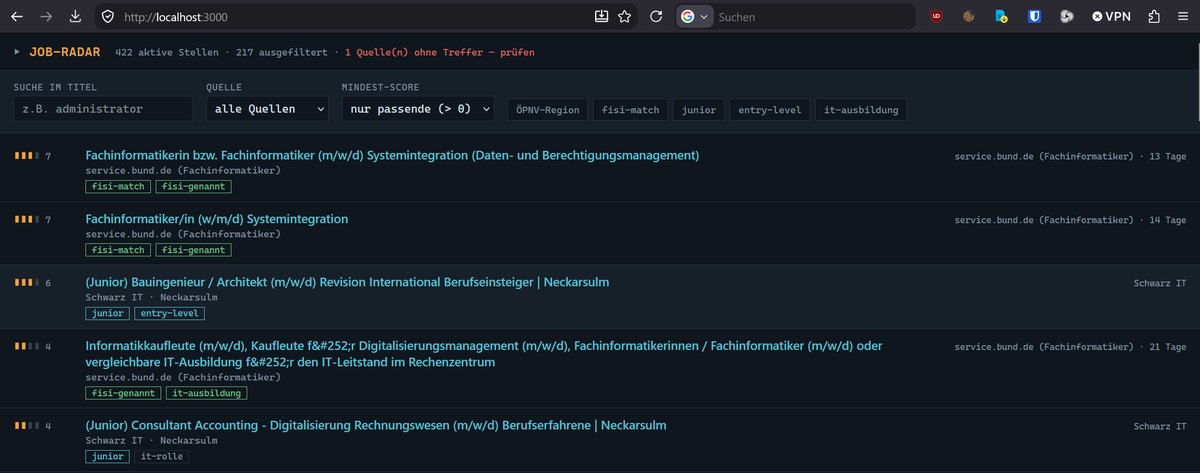Click the it-rolle tag under Consultant Accounting
This screenshot has width=1200, height=473.
click(161, 457)
